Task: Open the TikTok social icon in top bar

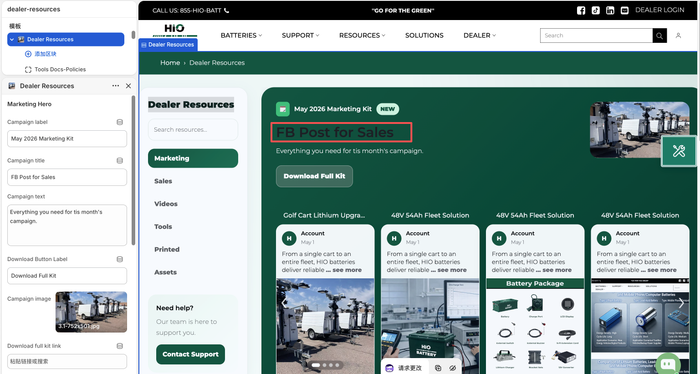Action: pos(596,10)
